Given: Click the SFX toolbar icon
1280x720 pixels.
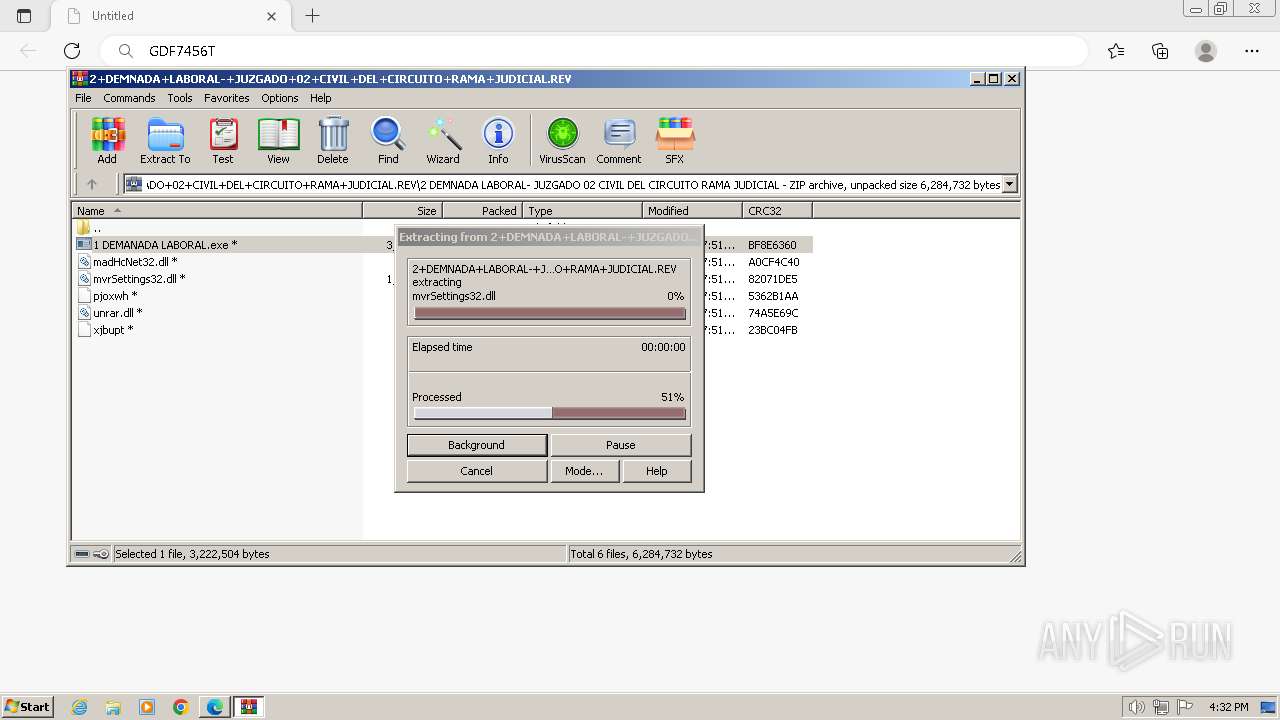Looking at the screenshot, I should click(675, 140).
